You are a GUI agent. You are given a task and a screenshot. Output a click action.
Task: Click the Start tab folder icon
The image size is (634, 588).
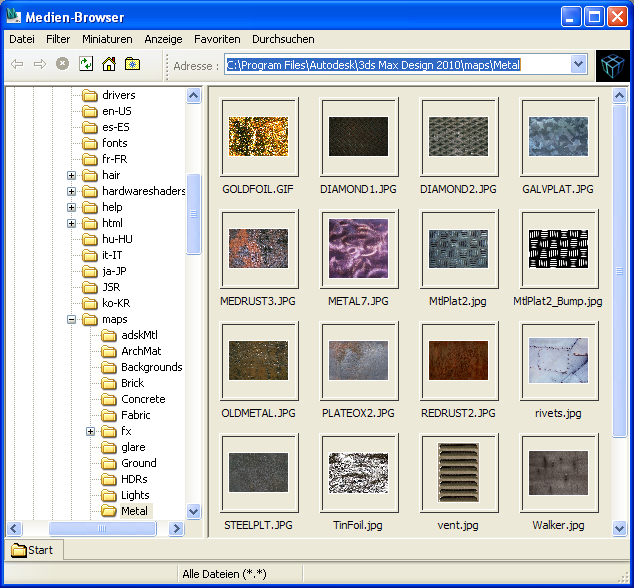pos(19,550)
